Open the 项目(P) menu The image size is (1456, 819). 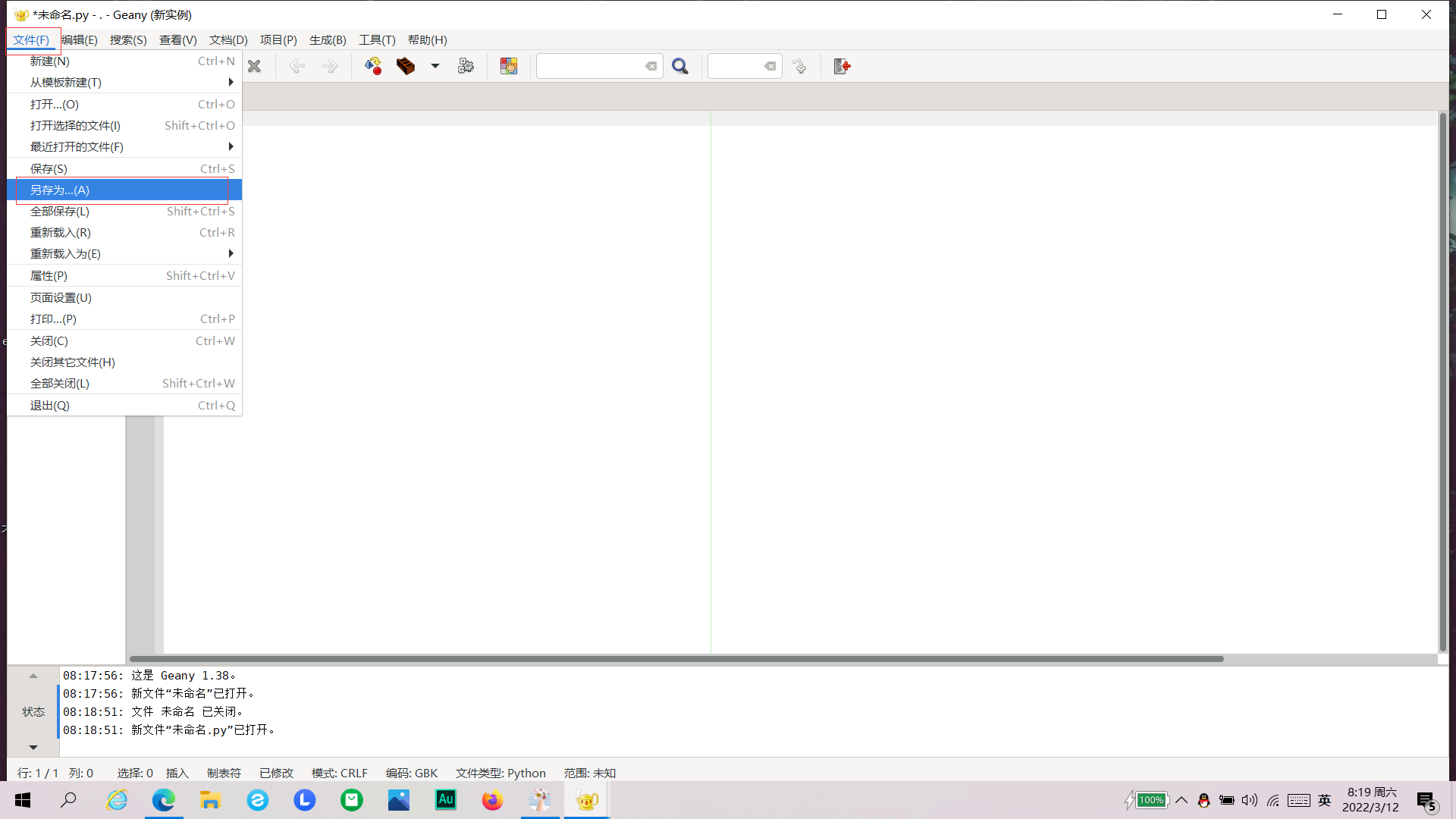click(278, 39)
